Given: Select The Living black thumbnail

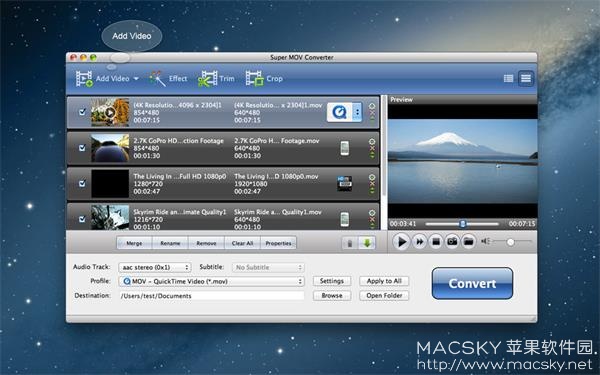Looking at the screenshot, I should [110, 184].
